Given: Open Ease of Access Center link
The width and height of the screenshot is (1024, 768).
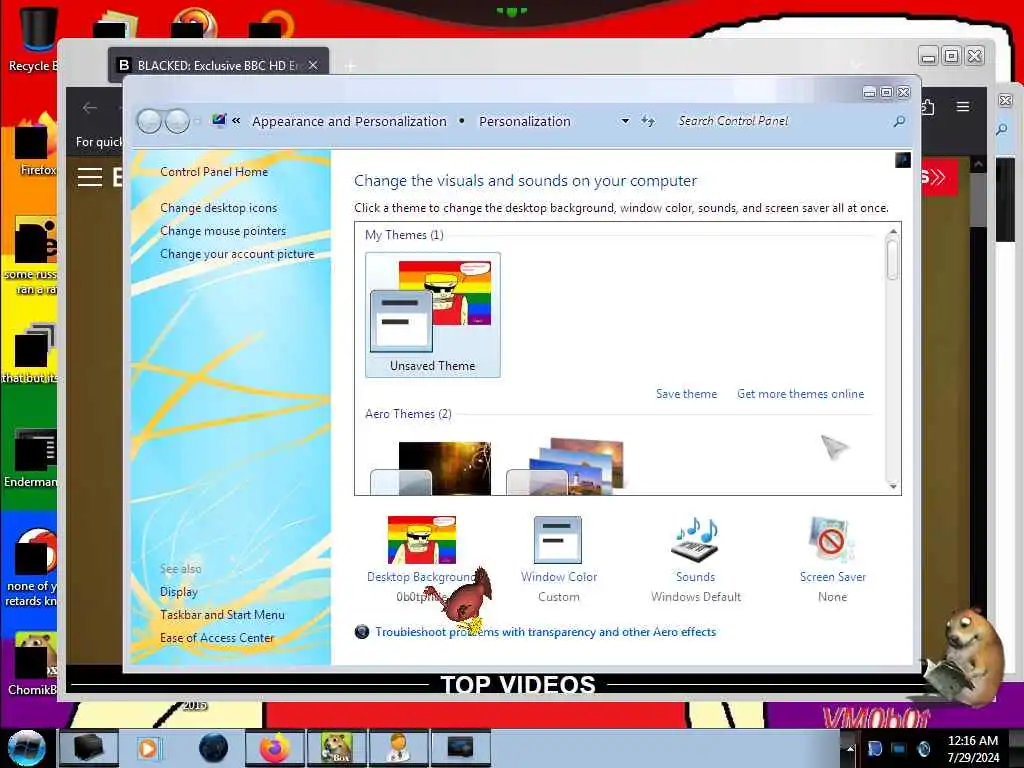Looking at the screenshot, I should pos(217,637).
